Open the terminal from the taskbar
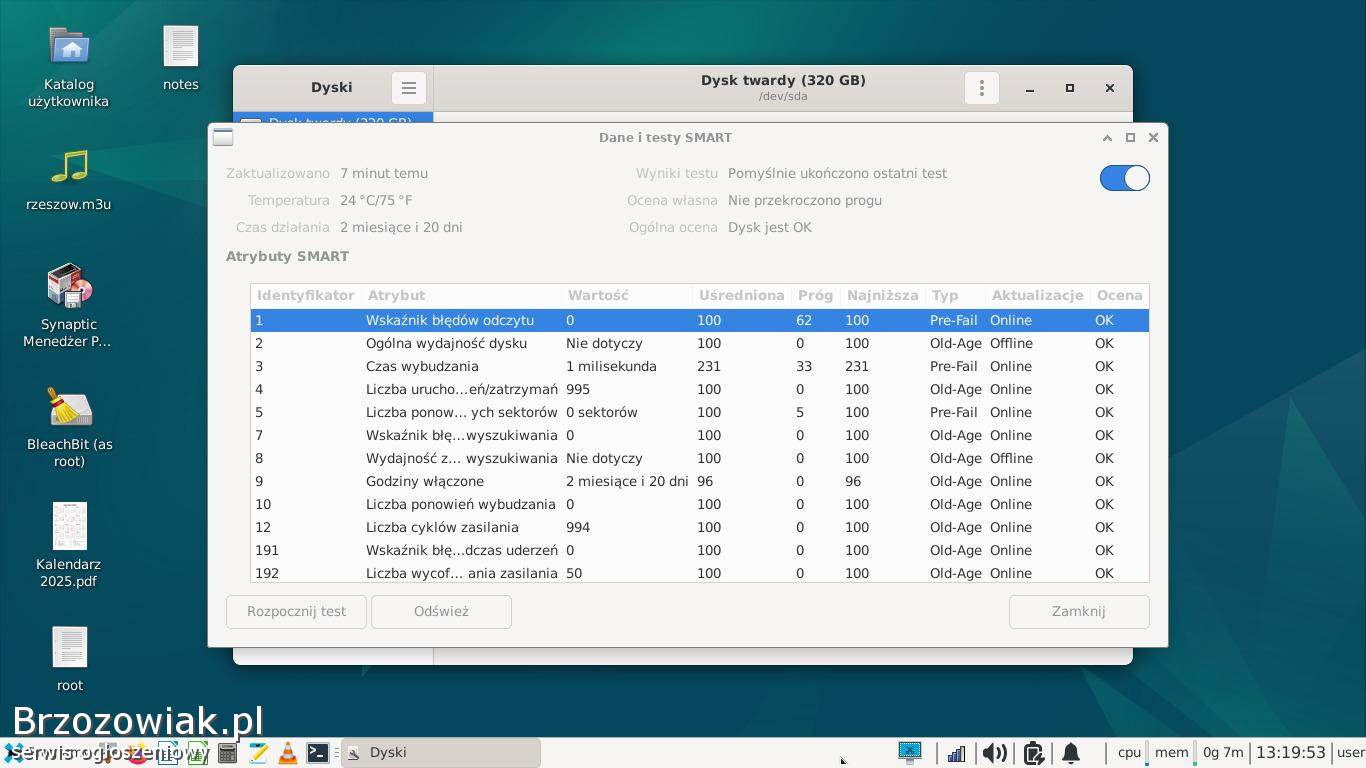The height and width of the screenshot is (768, 1366). click(x=318, y=753)
